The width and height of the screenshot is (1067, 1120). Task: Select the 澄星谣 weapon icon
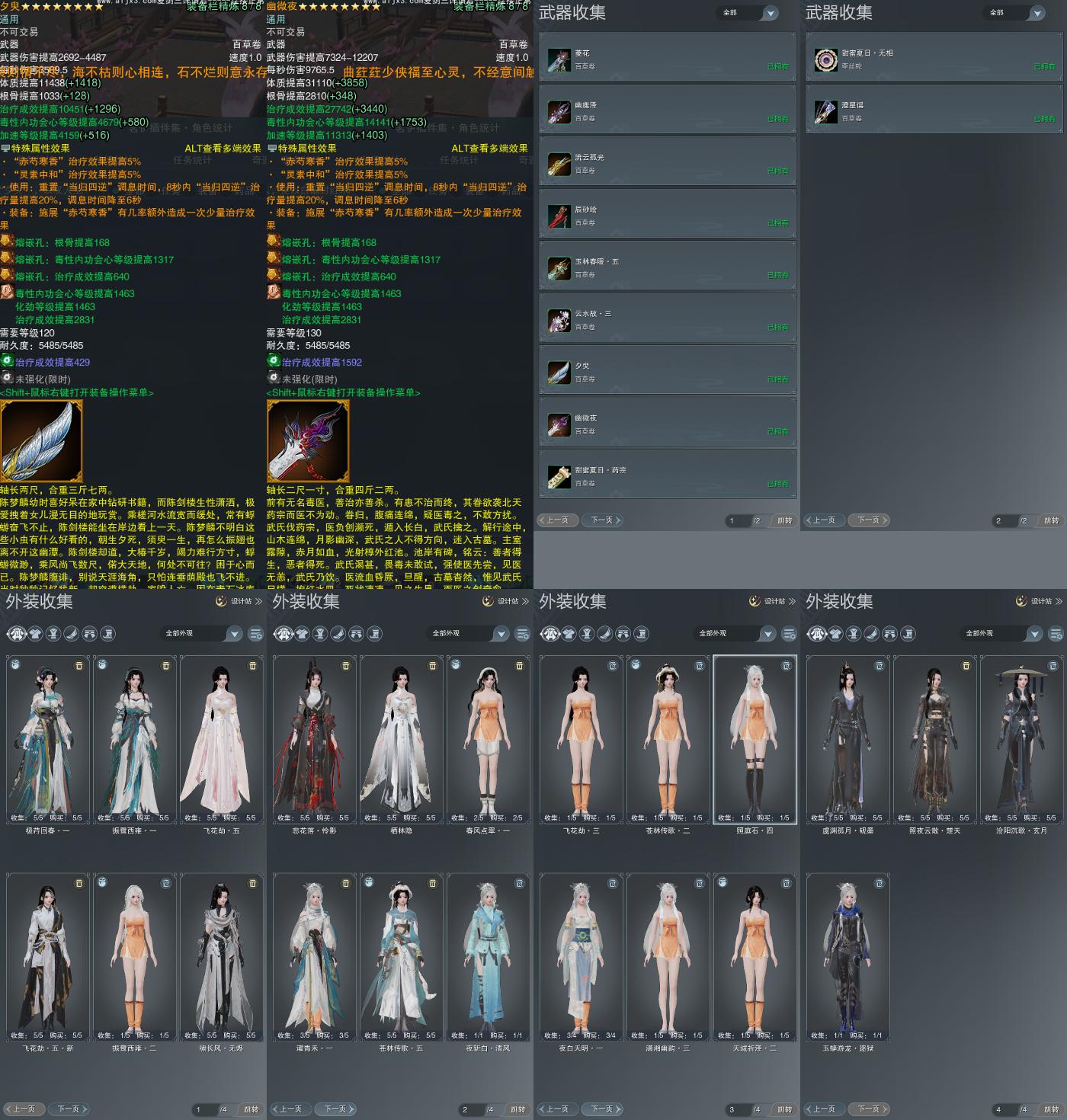pos(825,112)
